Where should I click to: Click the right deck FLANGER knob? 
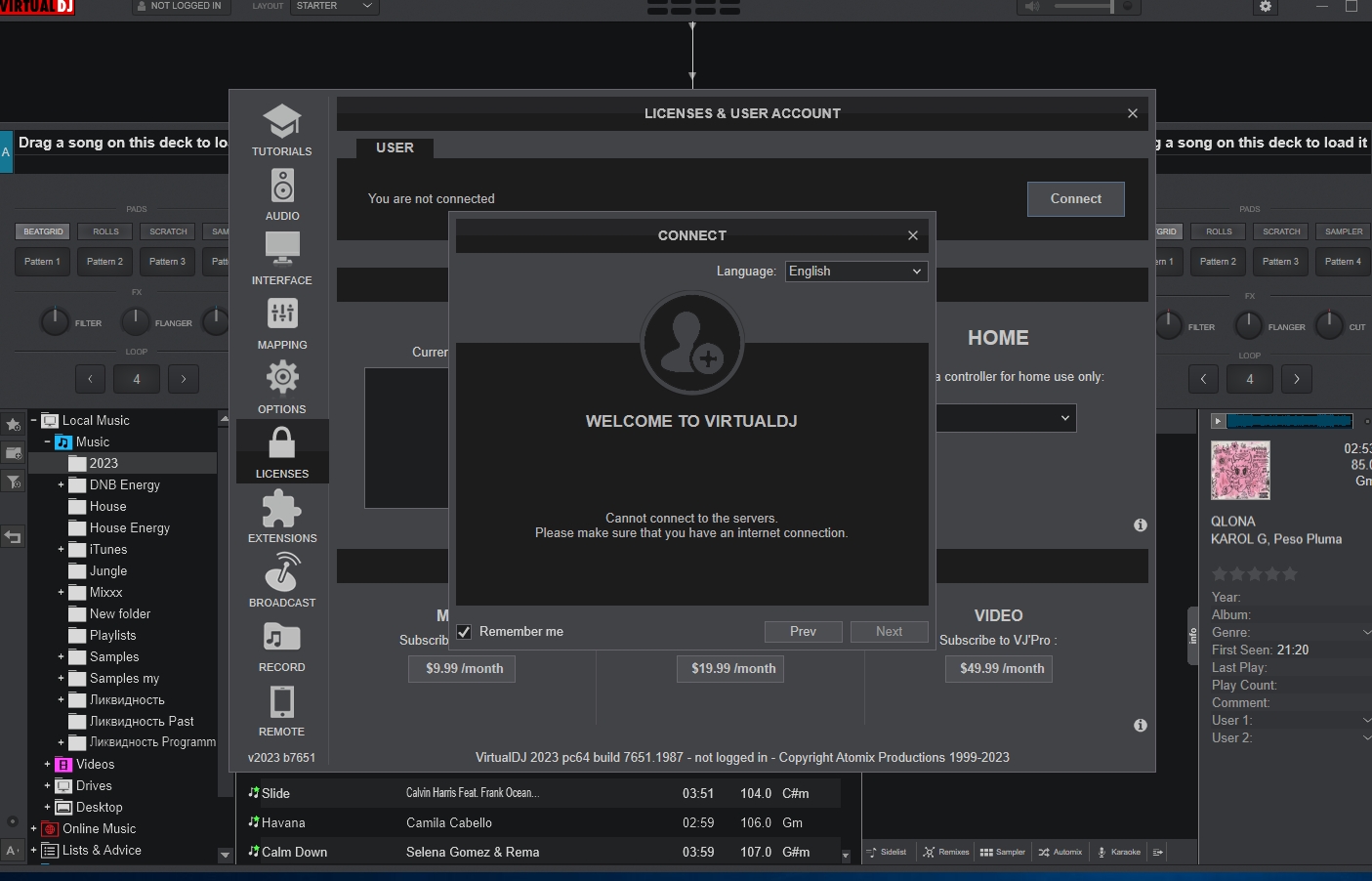click(x=1249, y=325)
